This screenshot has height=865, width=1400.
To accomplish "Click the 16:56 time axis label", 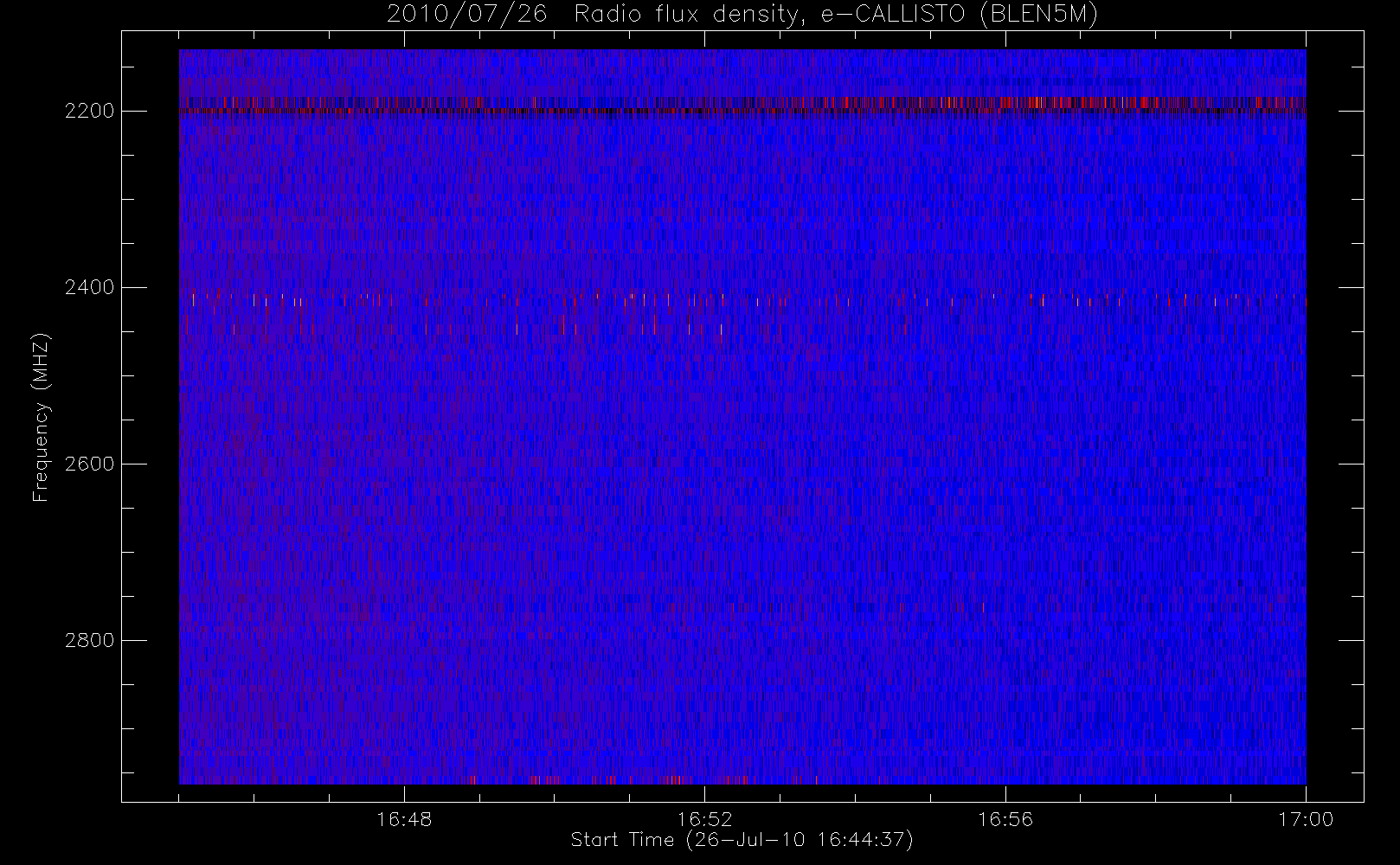I will [x=1005, y=819].
